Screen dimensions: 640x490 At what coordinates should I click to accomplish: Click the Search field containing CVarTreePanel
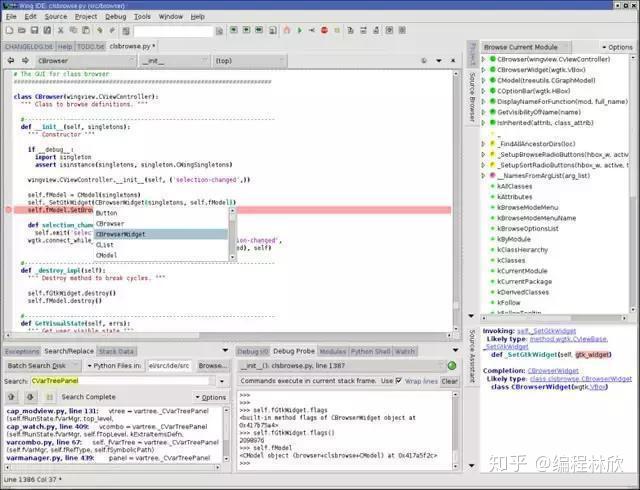[x=120, y=381]
